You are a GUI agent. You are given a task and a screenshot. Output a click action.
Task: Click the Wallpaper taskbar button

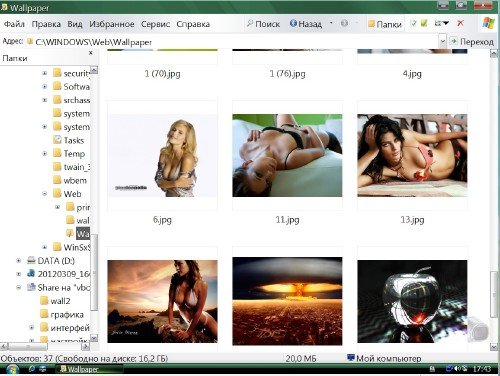pos(89,369)
